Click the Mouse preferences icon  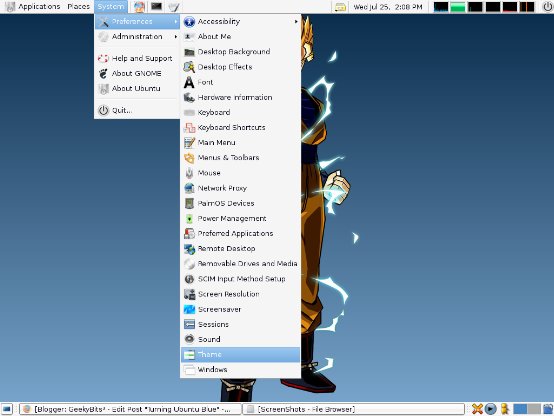[189, 173]
